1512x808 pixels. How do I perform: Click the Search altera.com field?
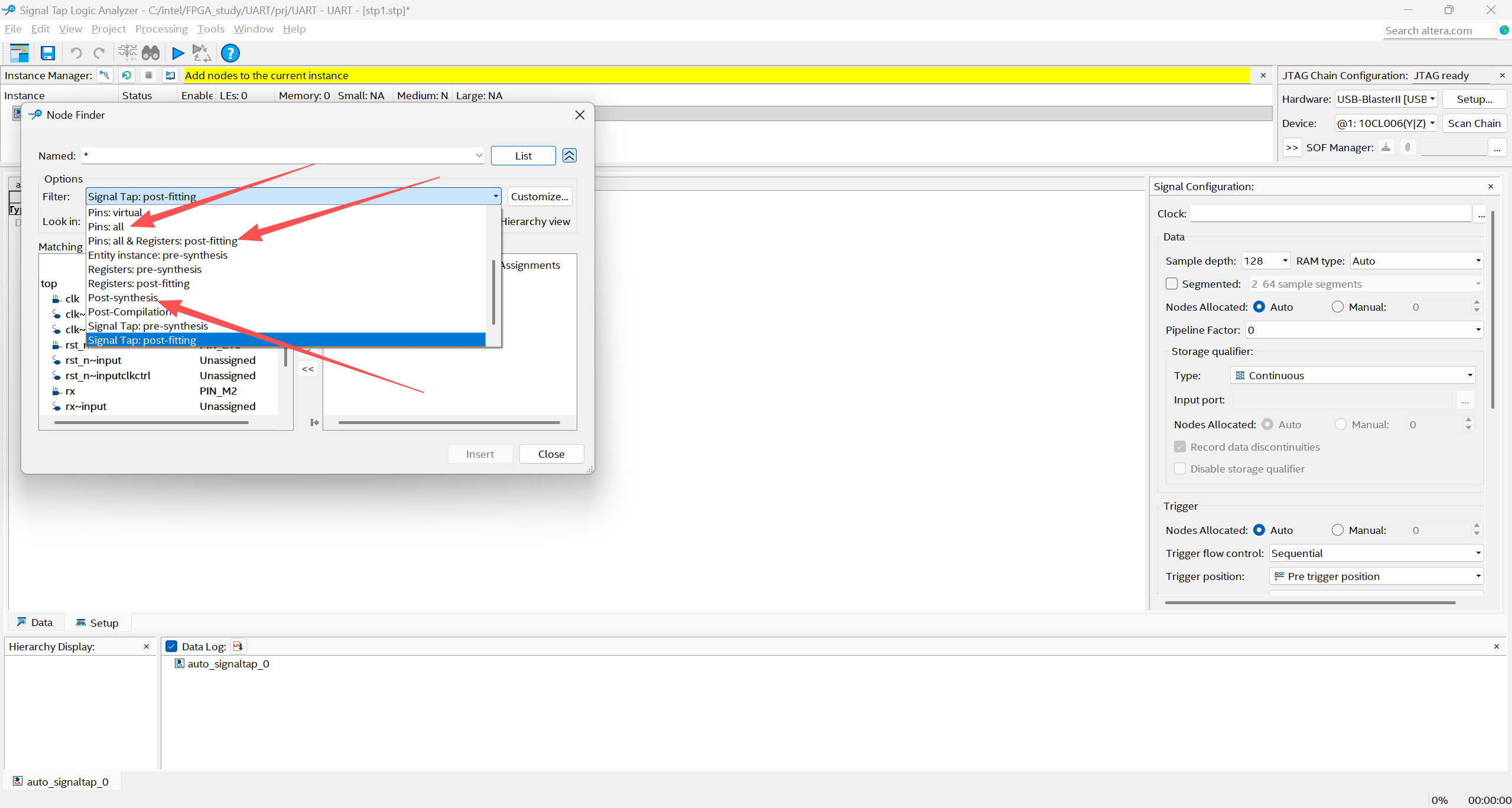1440,30
